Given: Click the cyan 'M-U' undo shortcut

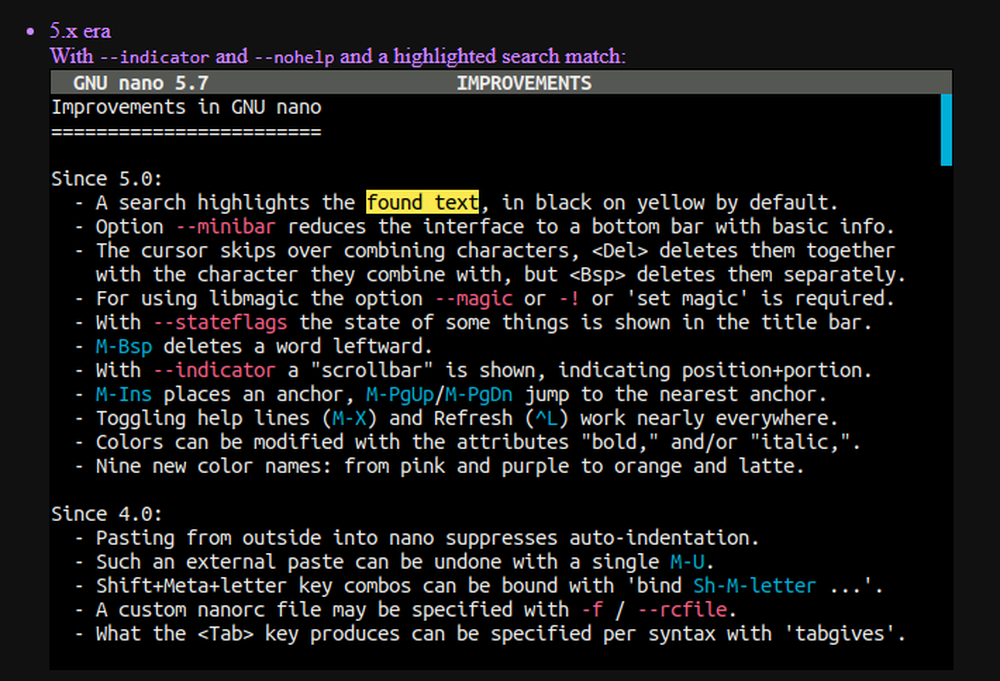Looking at the screenshot, I should coord(688,562).
